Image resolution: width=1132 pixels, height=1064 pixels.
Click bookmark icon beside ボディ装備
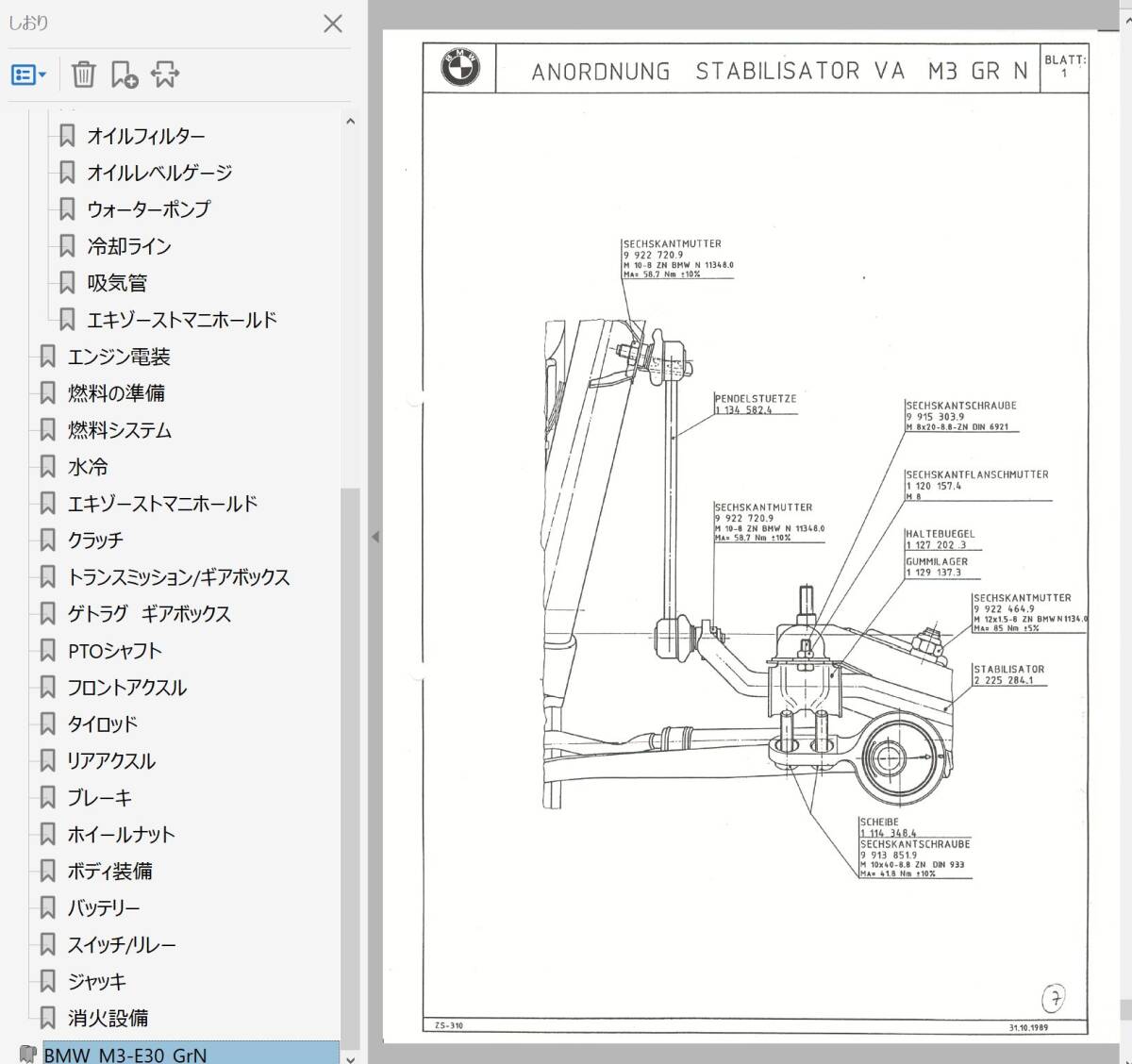click(47, 872)
